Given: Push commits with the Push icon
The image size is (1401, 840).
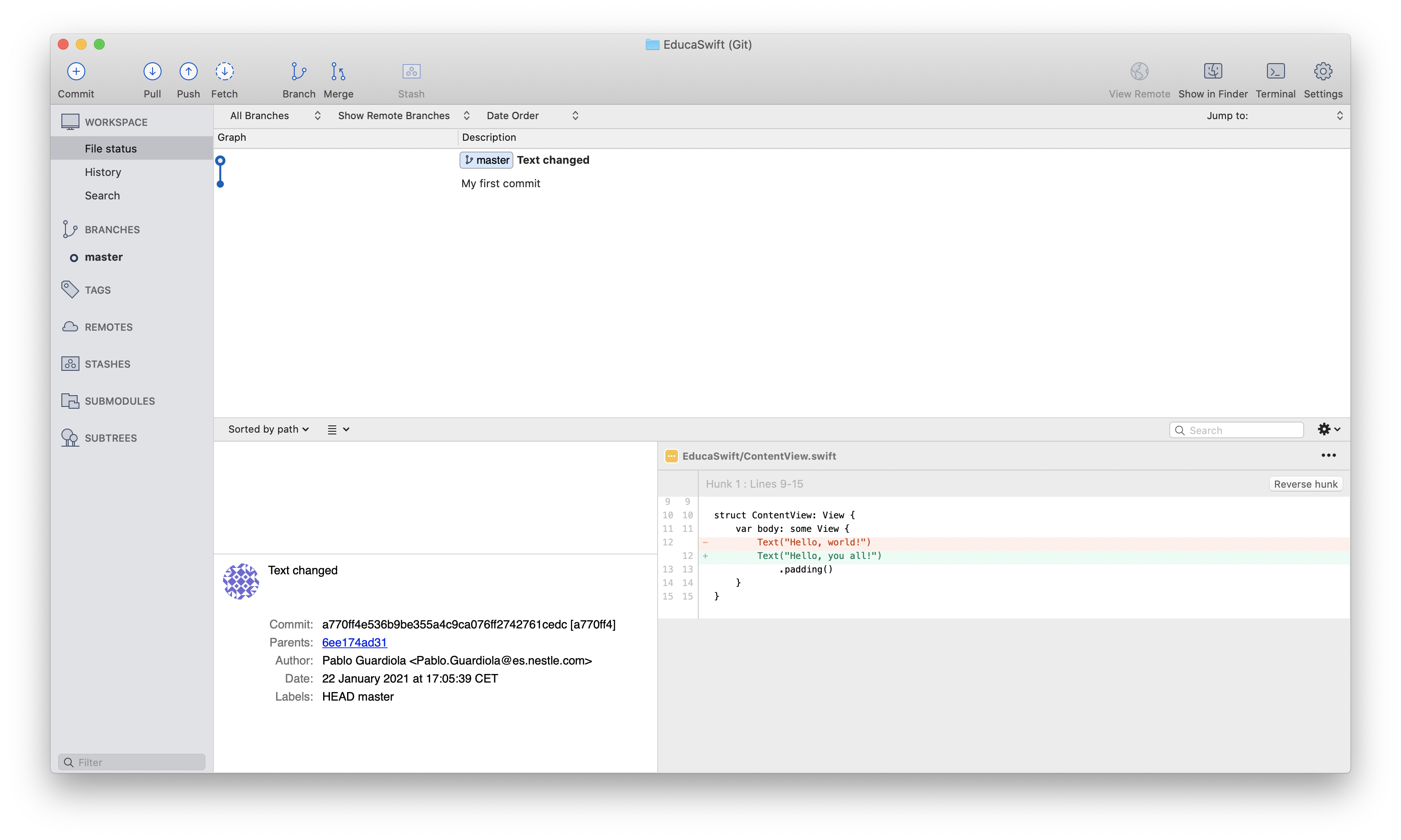Looking at the screenshot, I should tap(188, 71).
